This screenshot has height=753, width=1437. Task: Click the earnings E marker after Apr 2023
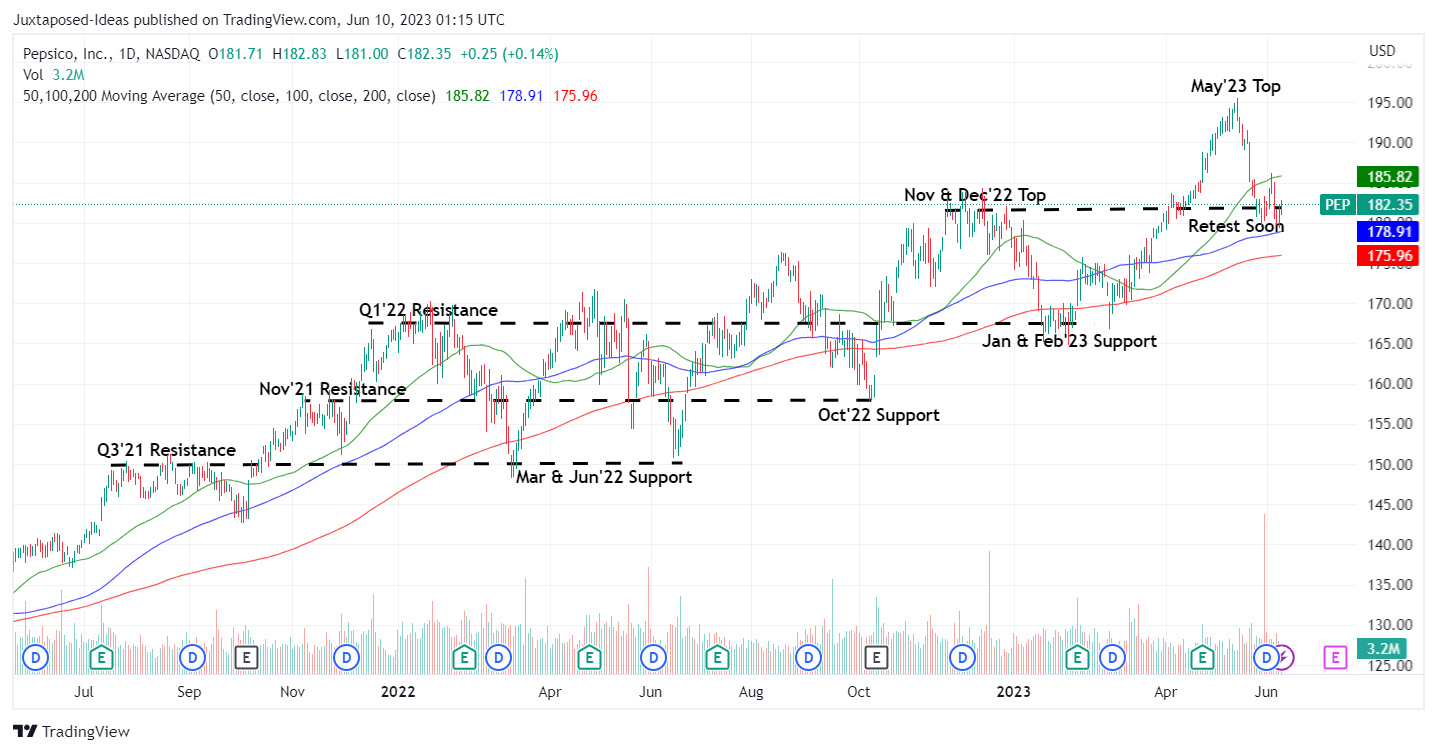(1203, 657)
